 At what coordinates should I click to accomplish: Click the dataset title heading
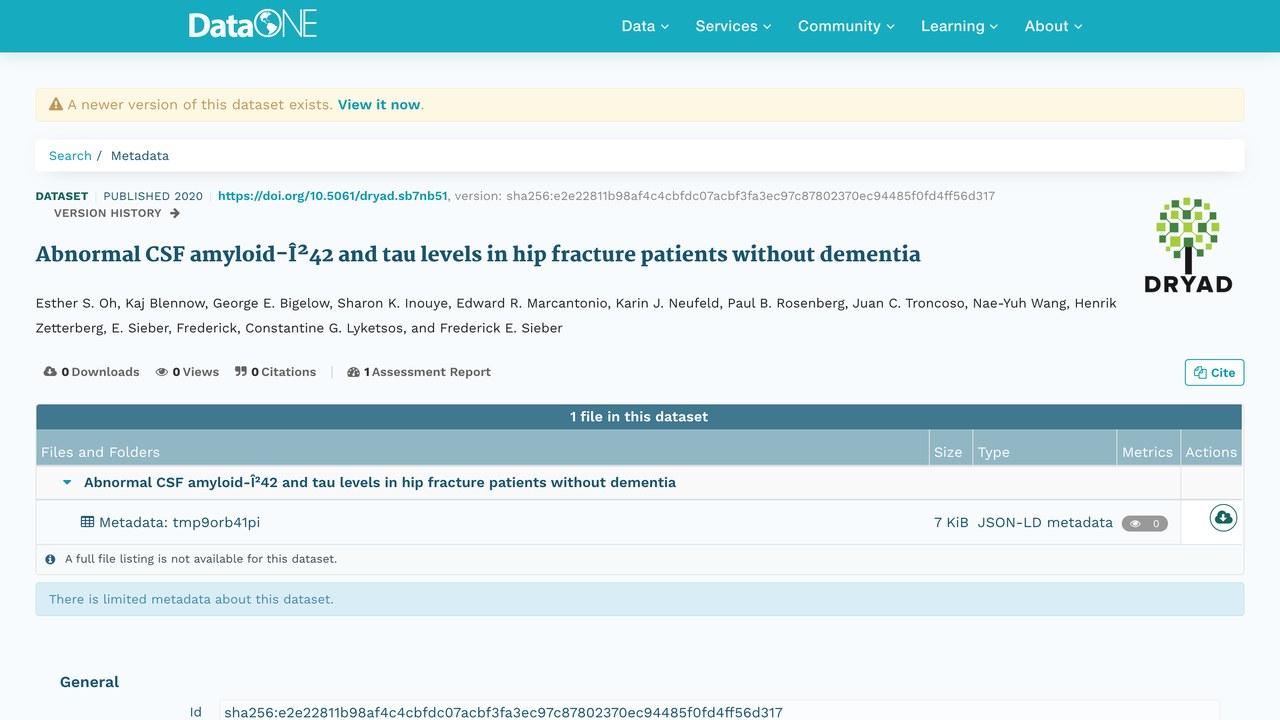pyautogui.click(x=478, y=254)
